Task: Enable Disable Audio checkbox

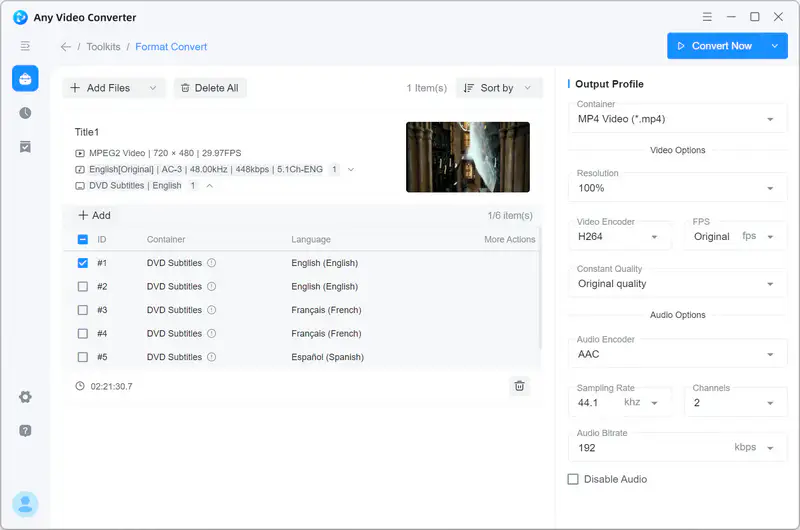Action: tap(573, 479)
